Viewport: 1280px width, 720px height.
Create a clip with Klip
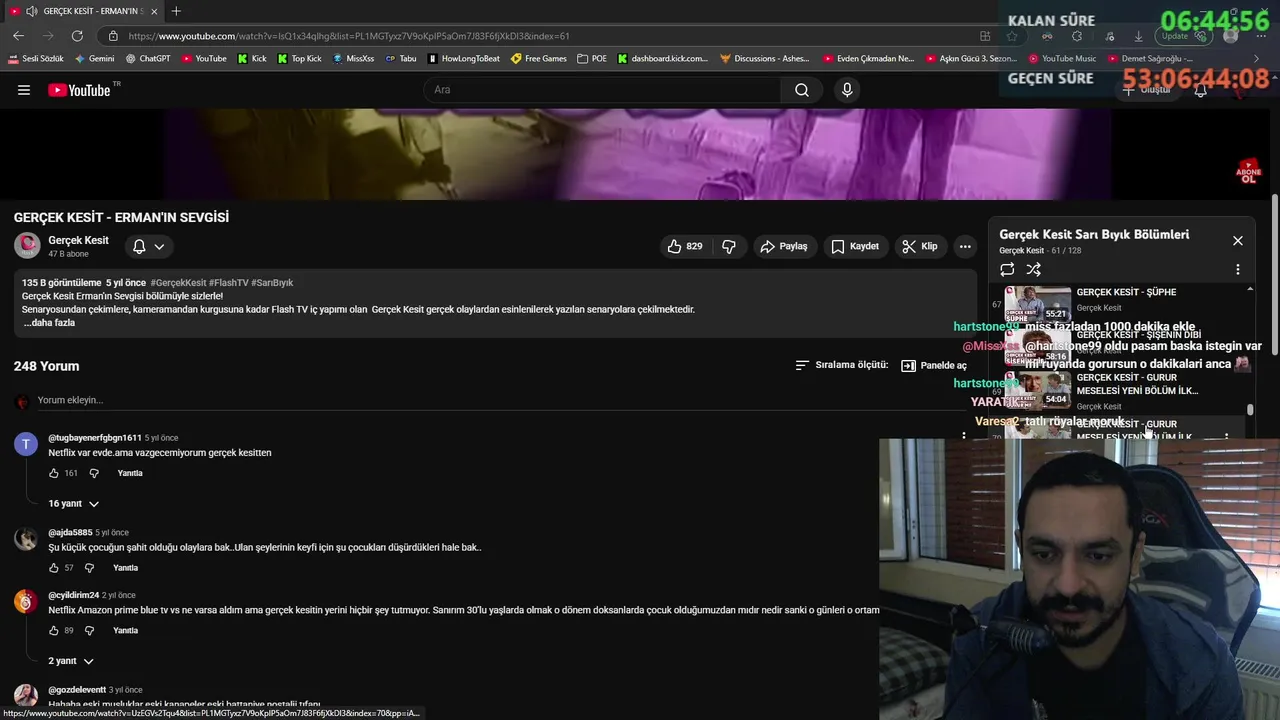pyautogui.click(x=920, y=246)
